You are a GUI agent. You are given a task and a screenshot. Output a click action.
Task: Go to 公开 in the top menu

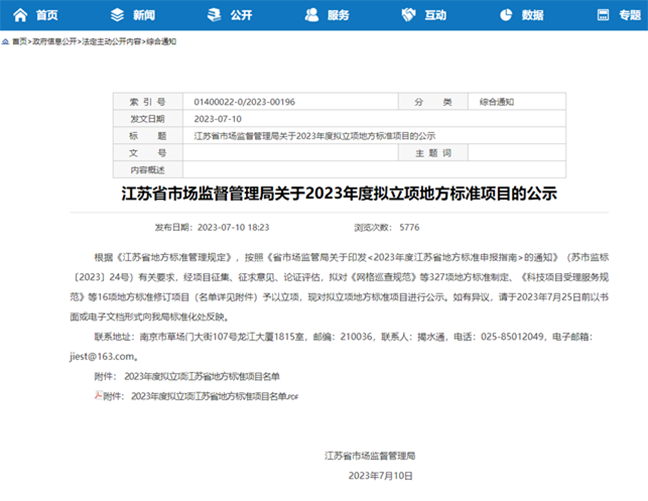[240, 15]
